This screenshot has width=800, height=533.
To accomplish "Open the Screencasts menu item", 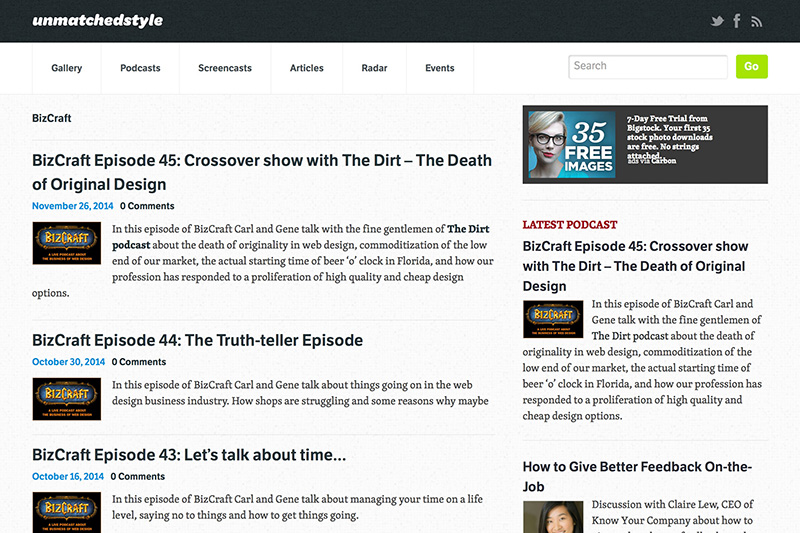I will pyautogui.click(x=225, y=68).
